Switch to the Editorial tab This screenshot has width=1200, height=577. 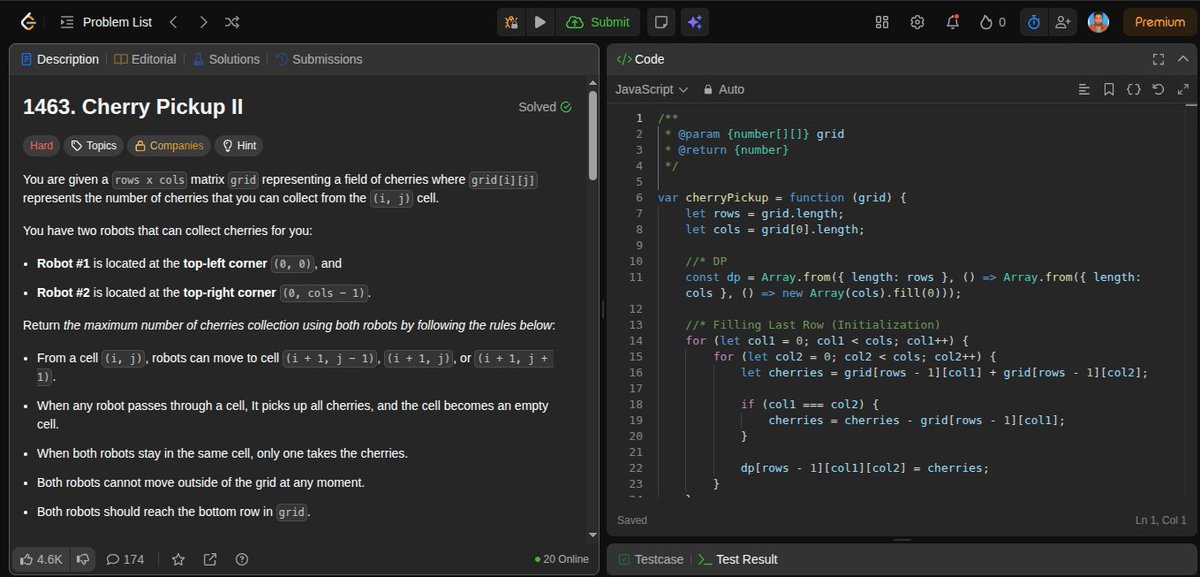click(x=145, y=59)
